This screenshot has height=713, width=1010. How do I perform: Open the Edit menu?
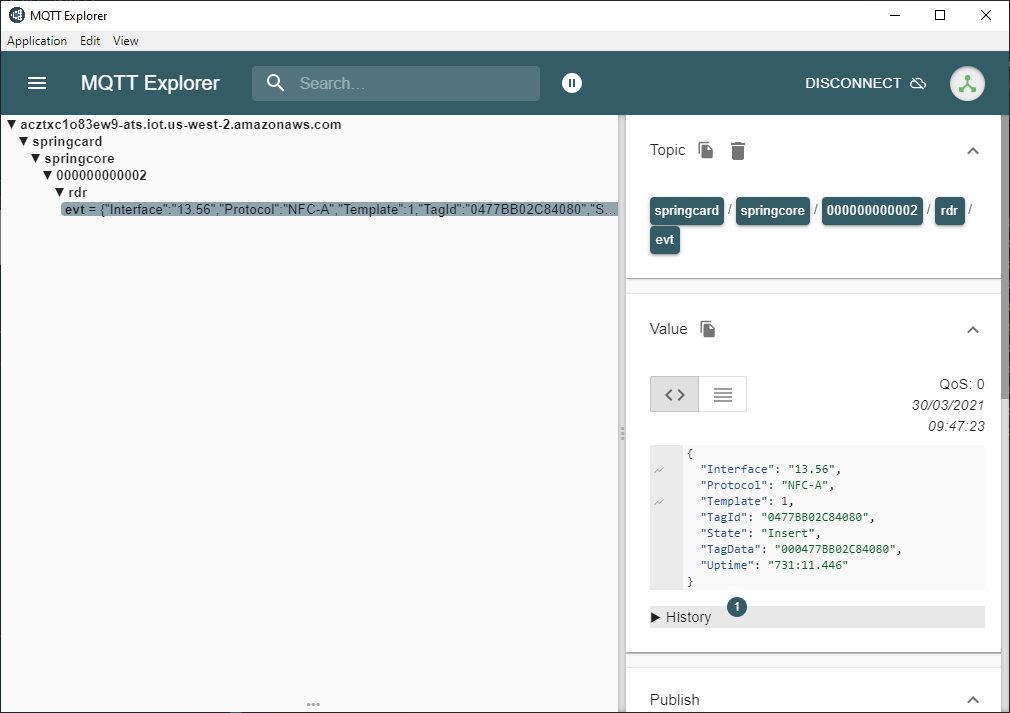(x=90, y=41)
